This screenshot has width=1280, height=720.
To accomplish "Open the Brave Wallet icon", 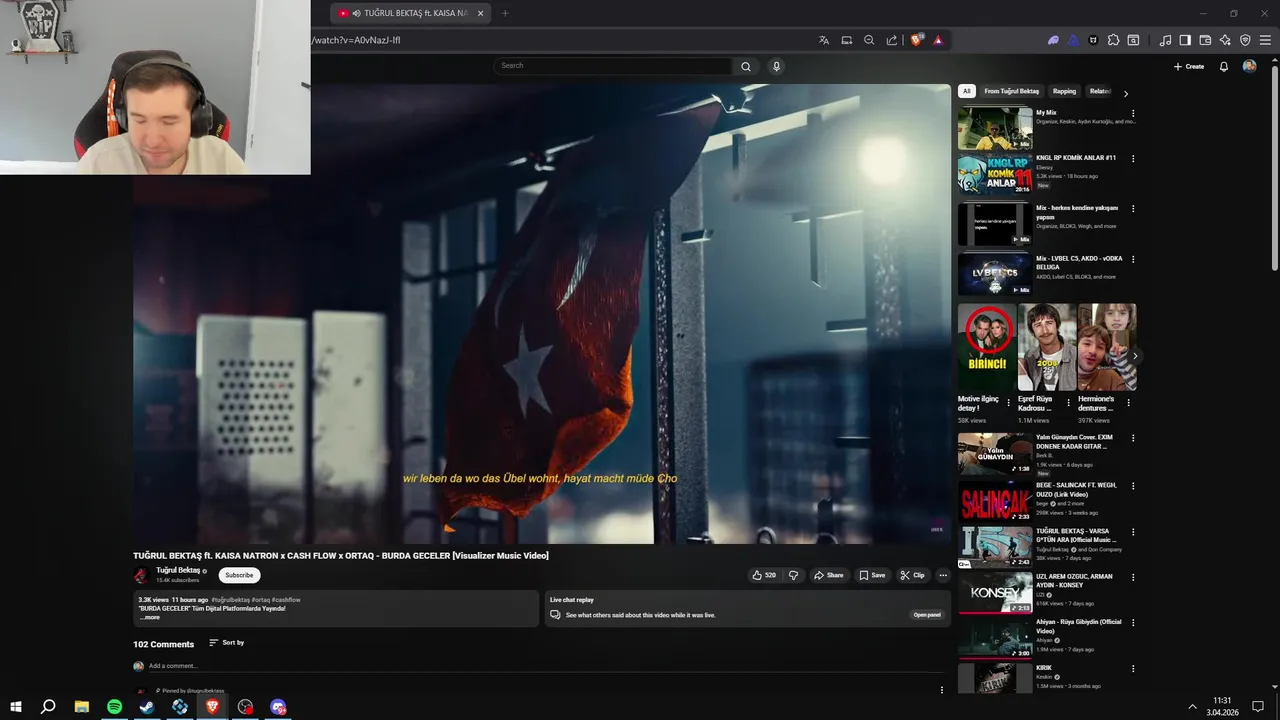I will 1205,41.
